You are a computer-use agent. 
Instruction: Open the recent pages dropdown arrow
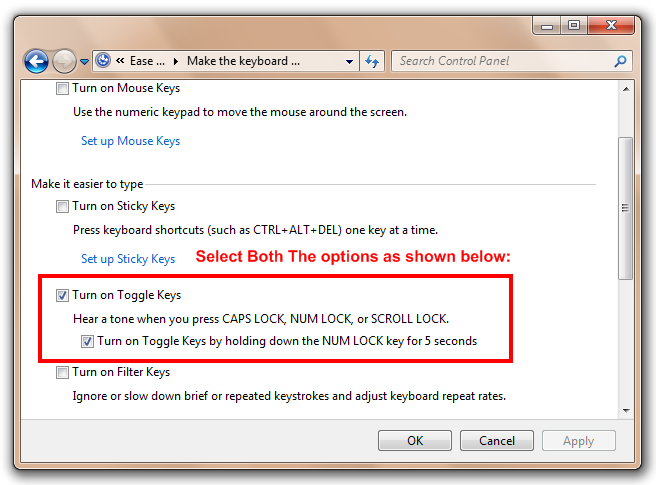(84, 62)
